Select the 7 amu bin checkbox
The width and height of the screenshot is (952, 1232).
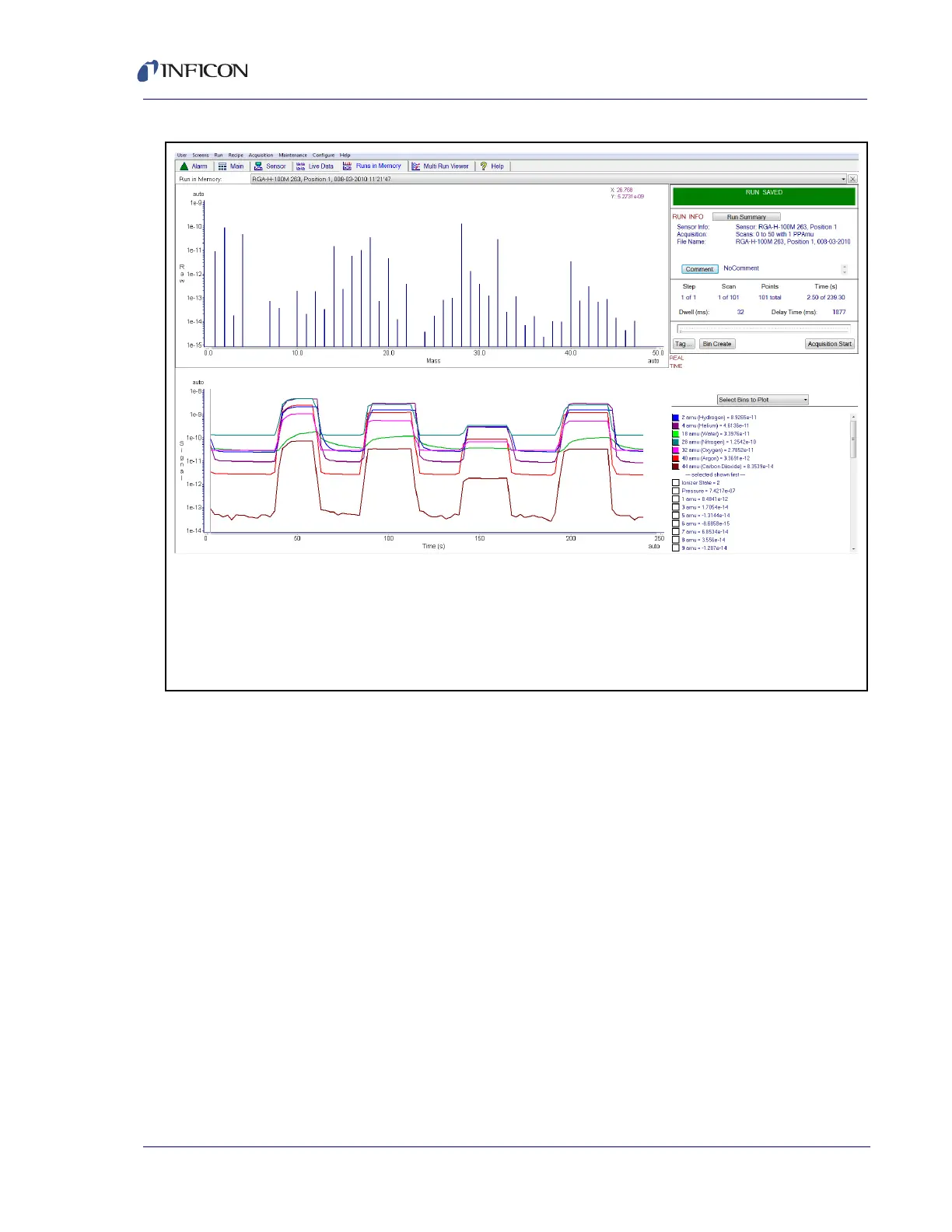[676, 532]
